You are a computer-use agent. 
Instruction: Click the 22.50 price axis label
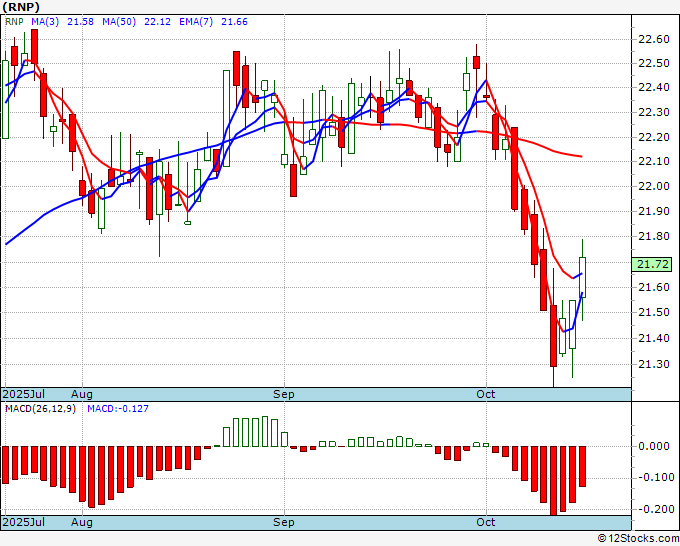[654, 63]
